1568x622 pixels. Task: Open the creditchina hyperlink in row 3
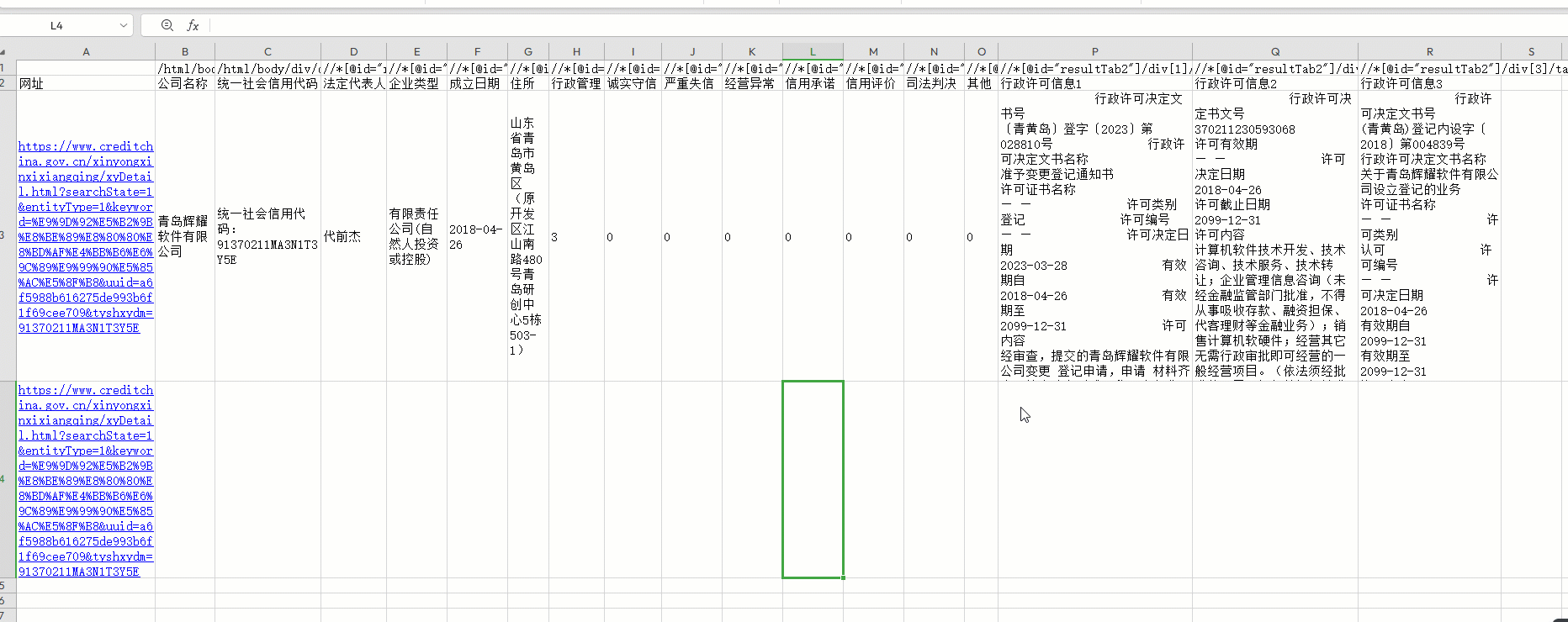click(x=86, y=237)
